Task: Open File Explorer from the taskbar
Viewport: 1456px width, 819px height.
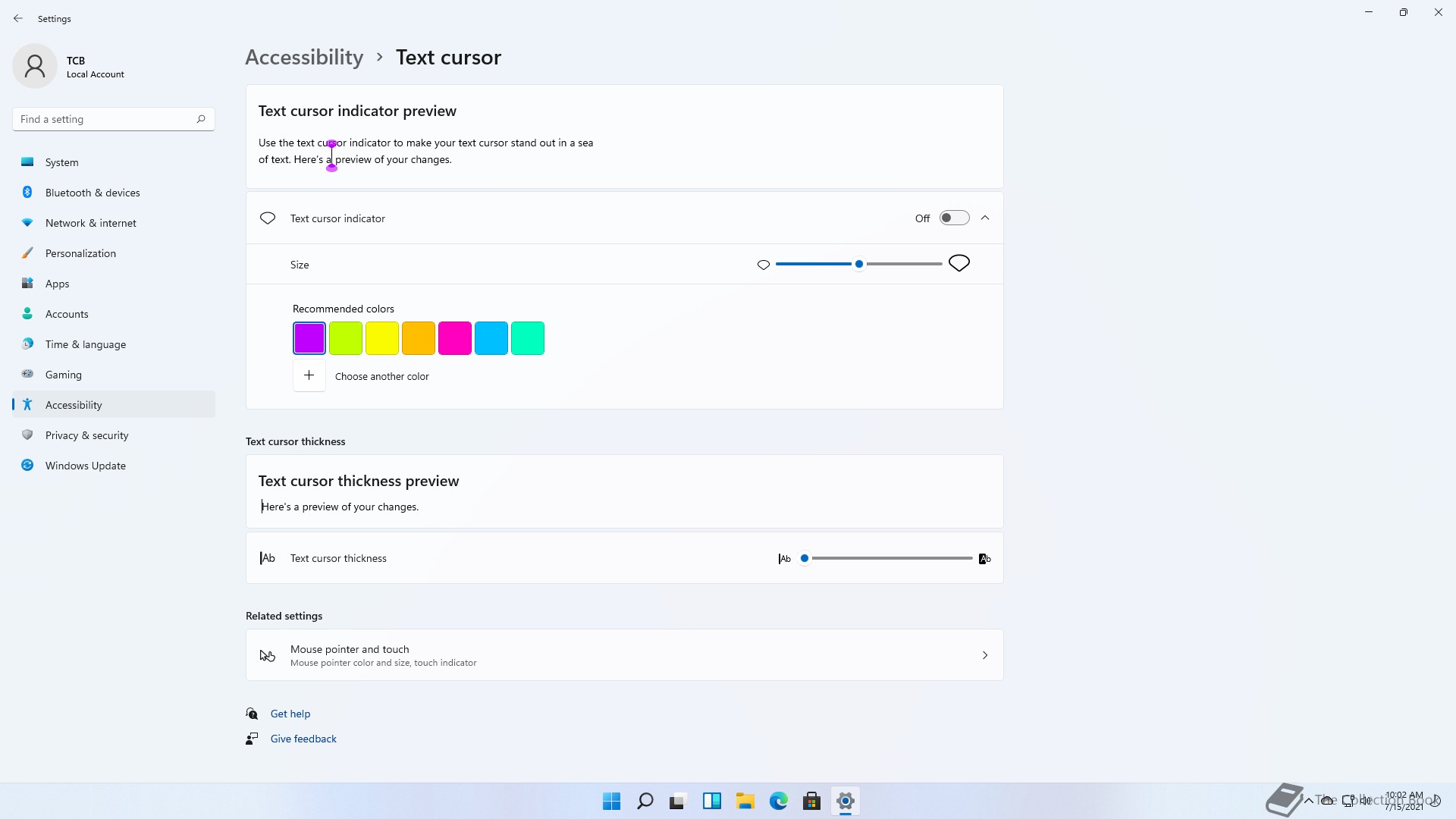Action: [745, 801]
